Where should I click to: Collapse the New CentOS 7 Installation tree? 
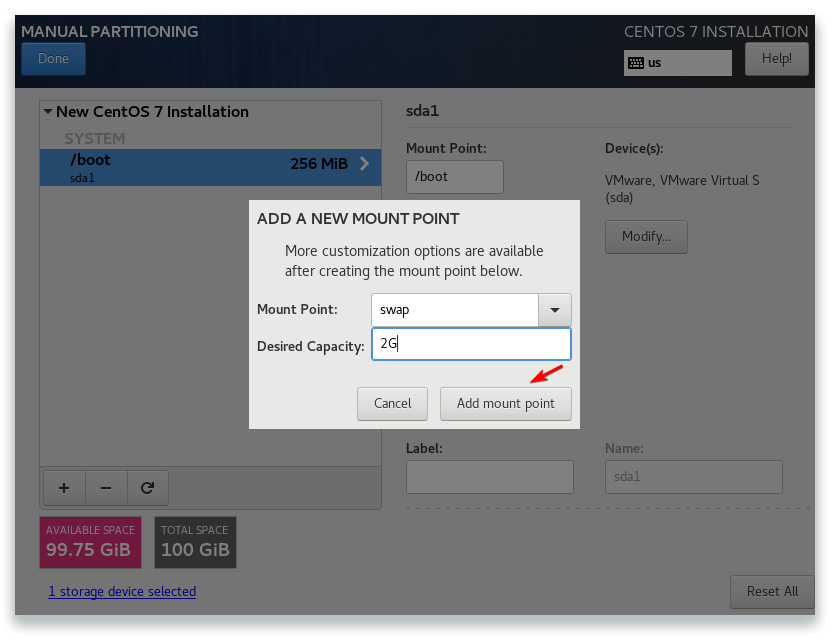click(x=48, y=112)
